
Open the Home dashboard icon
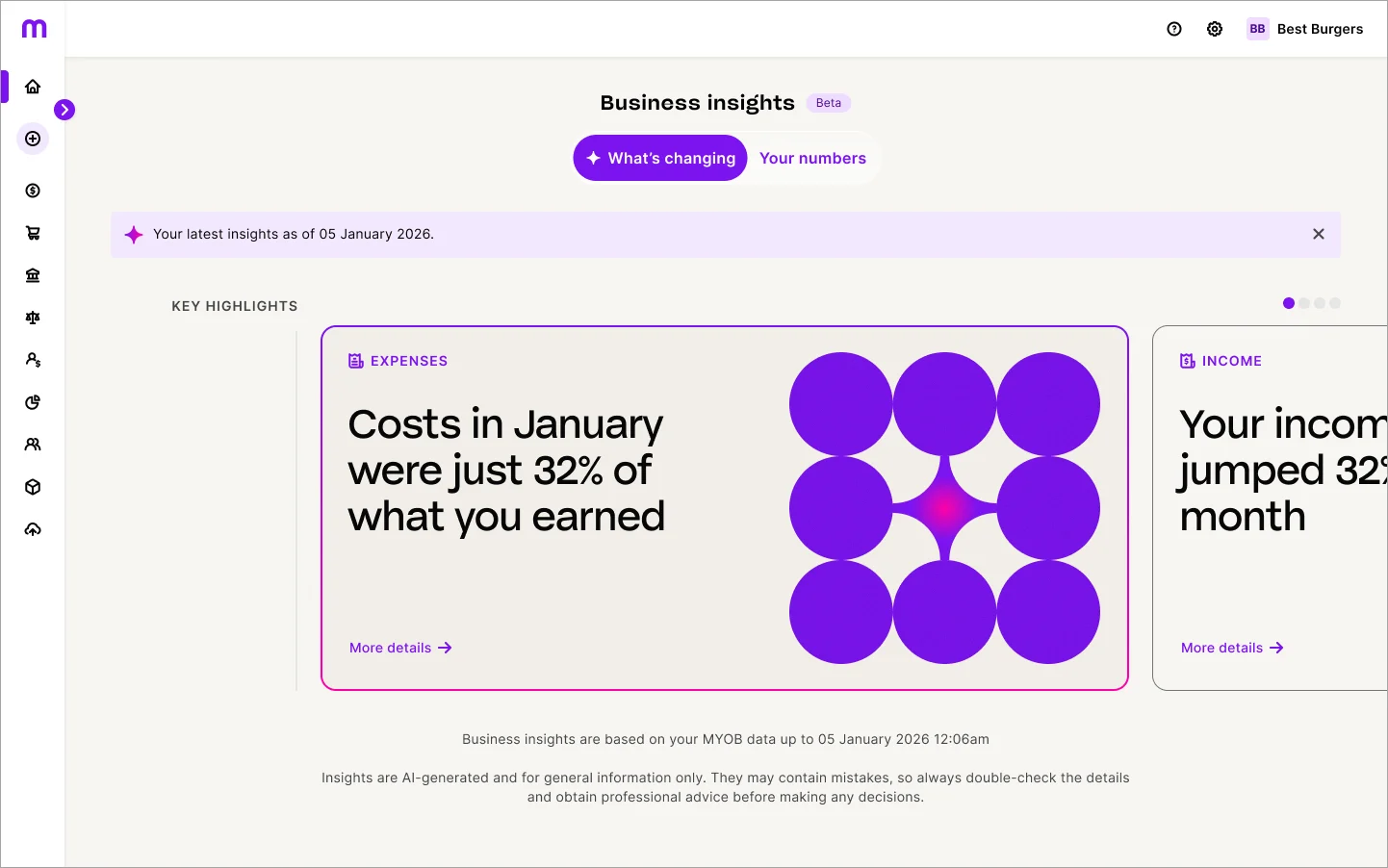point(32,86)
